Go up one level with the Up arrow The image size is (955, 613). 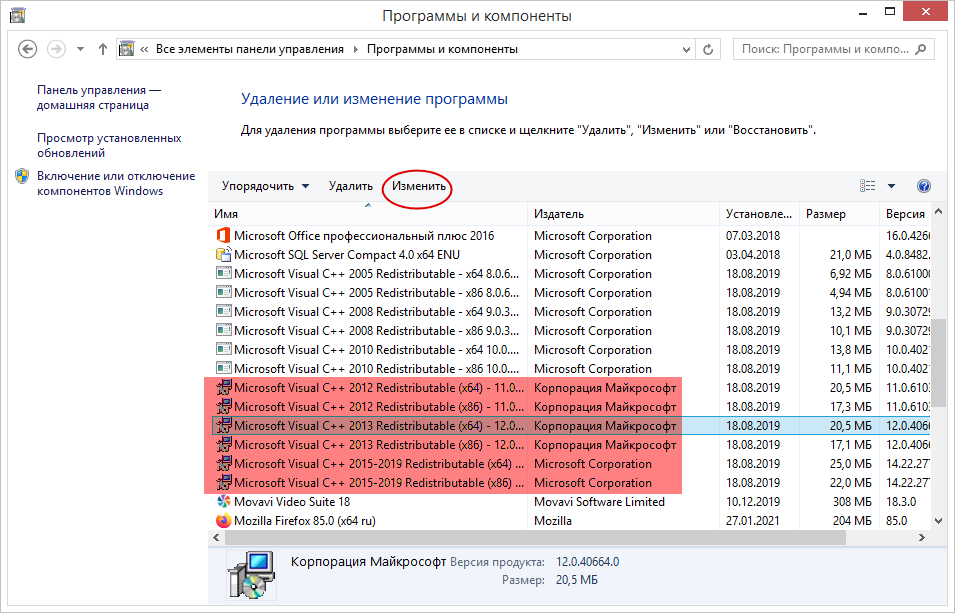pyautogui.click(x=103, y=49)
